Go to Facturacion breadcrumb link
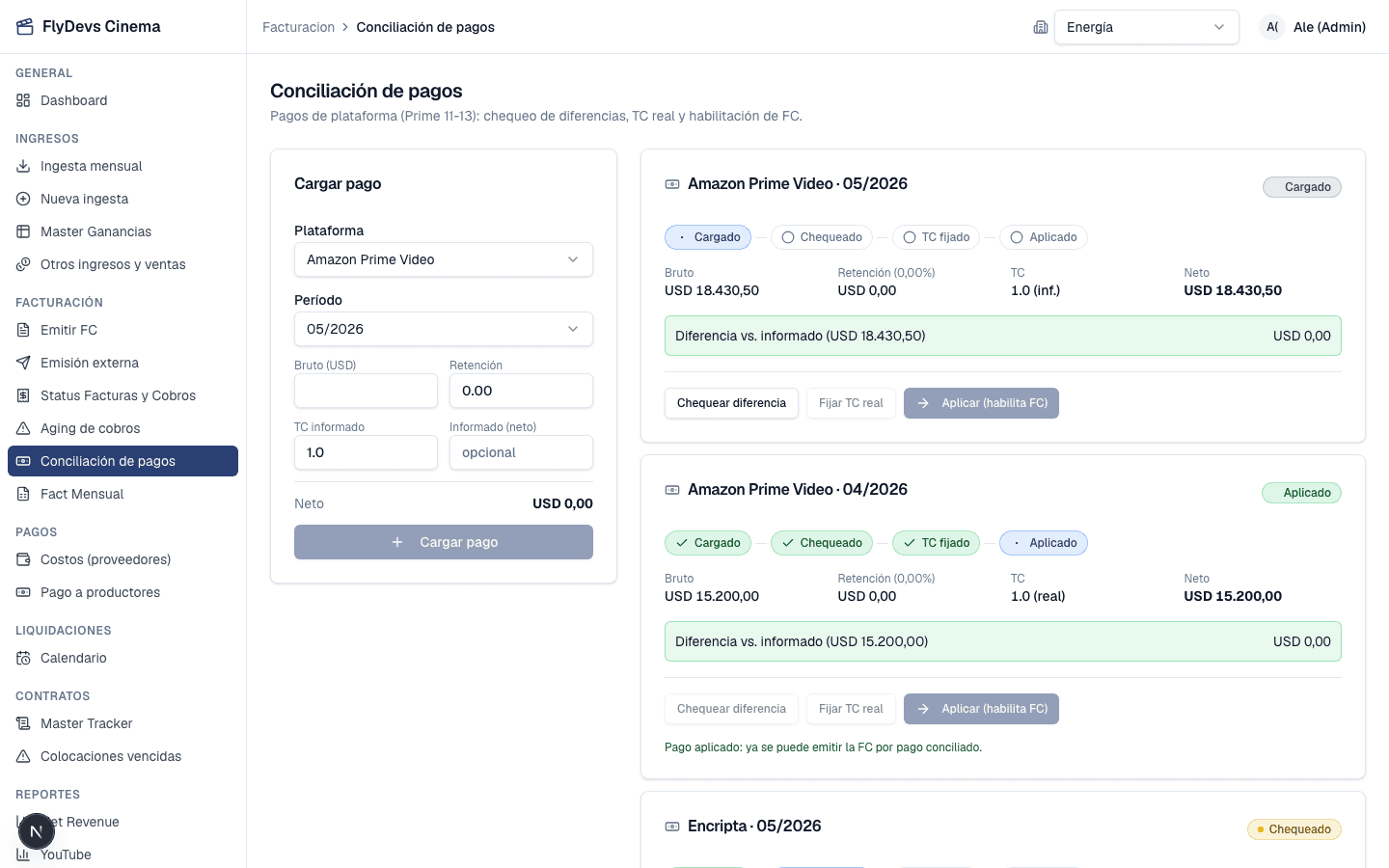The image size is (1389, 868). click(299, 27)
